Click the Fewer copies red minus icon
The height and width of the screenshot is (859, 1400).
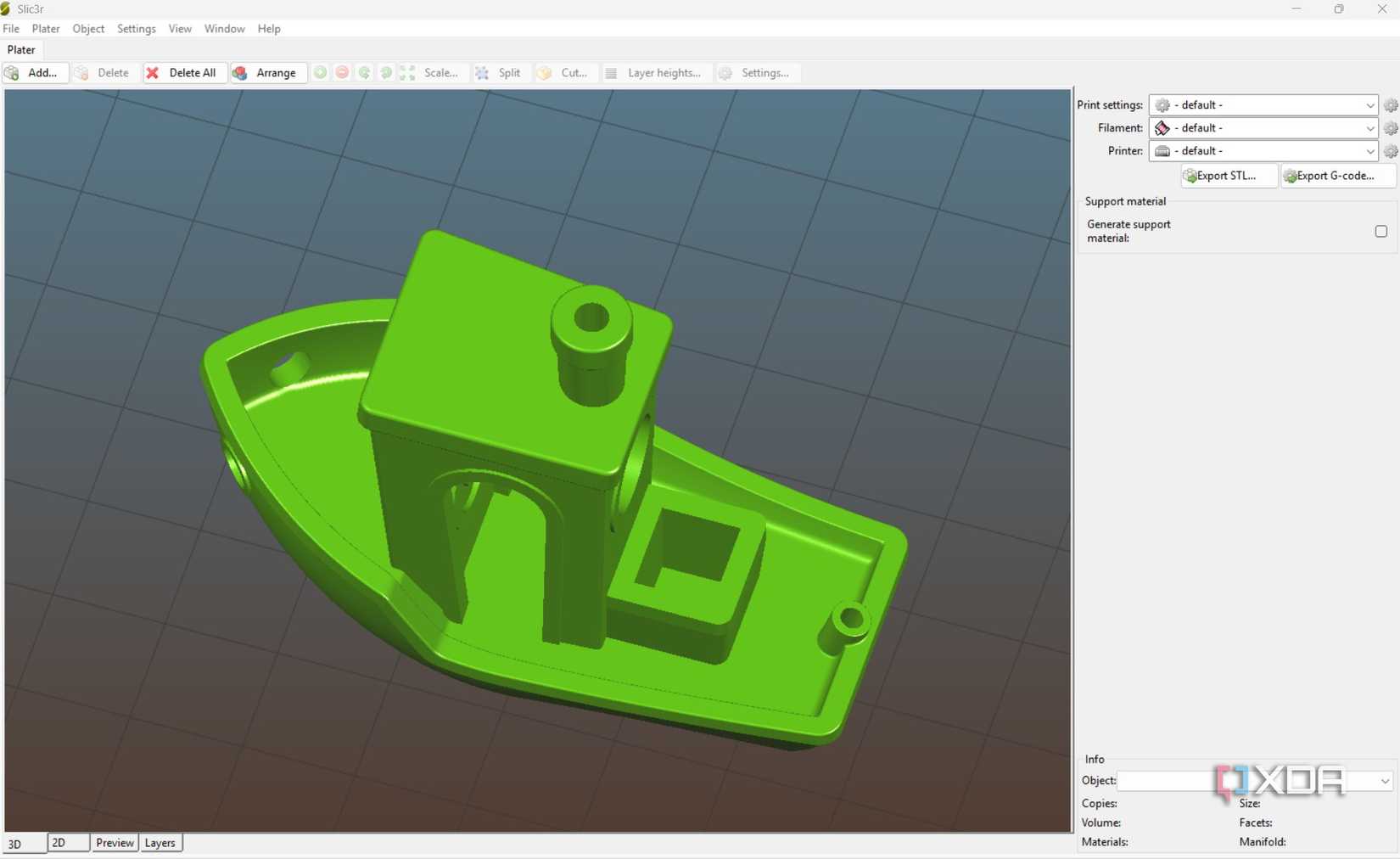click(342, 72)
